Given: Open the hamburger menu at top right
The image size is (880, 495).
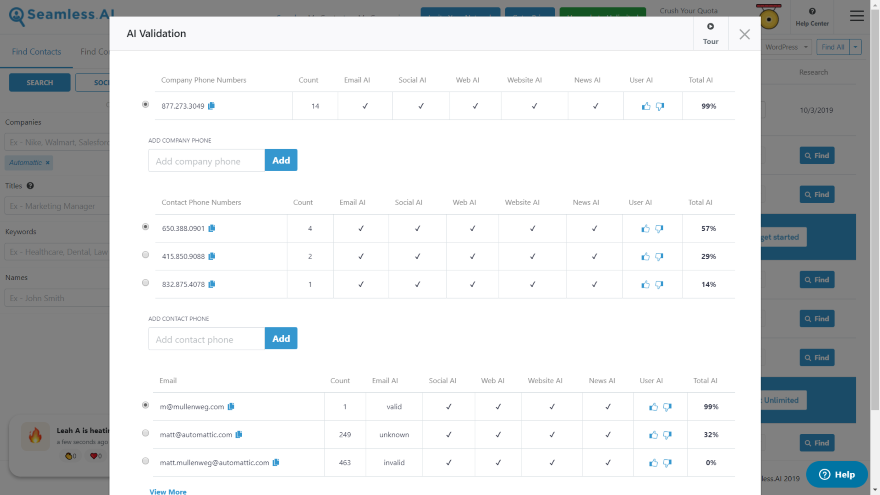Looking at the screenshot, I should pyautogui.click(x=856, y=16).
